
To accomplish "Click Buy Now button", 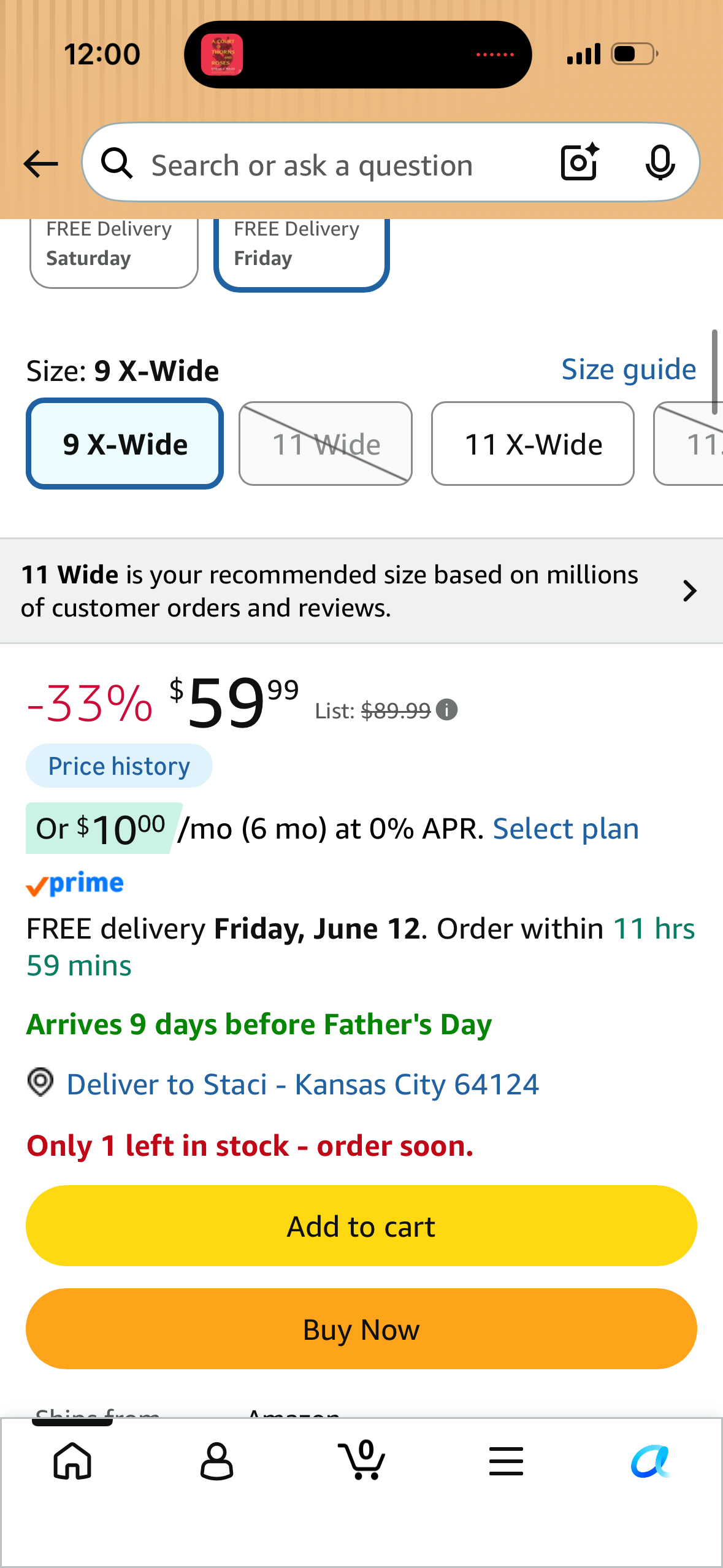I will pos(361,1329).
